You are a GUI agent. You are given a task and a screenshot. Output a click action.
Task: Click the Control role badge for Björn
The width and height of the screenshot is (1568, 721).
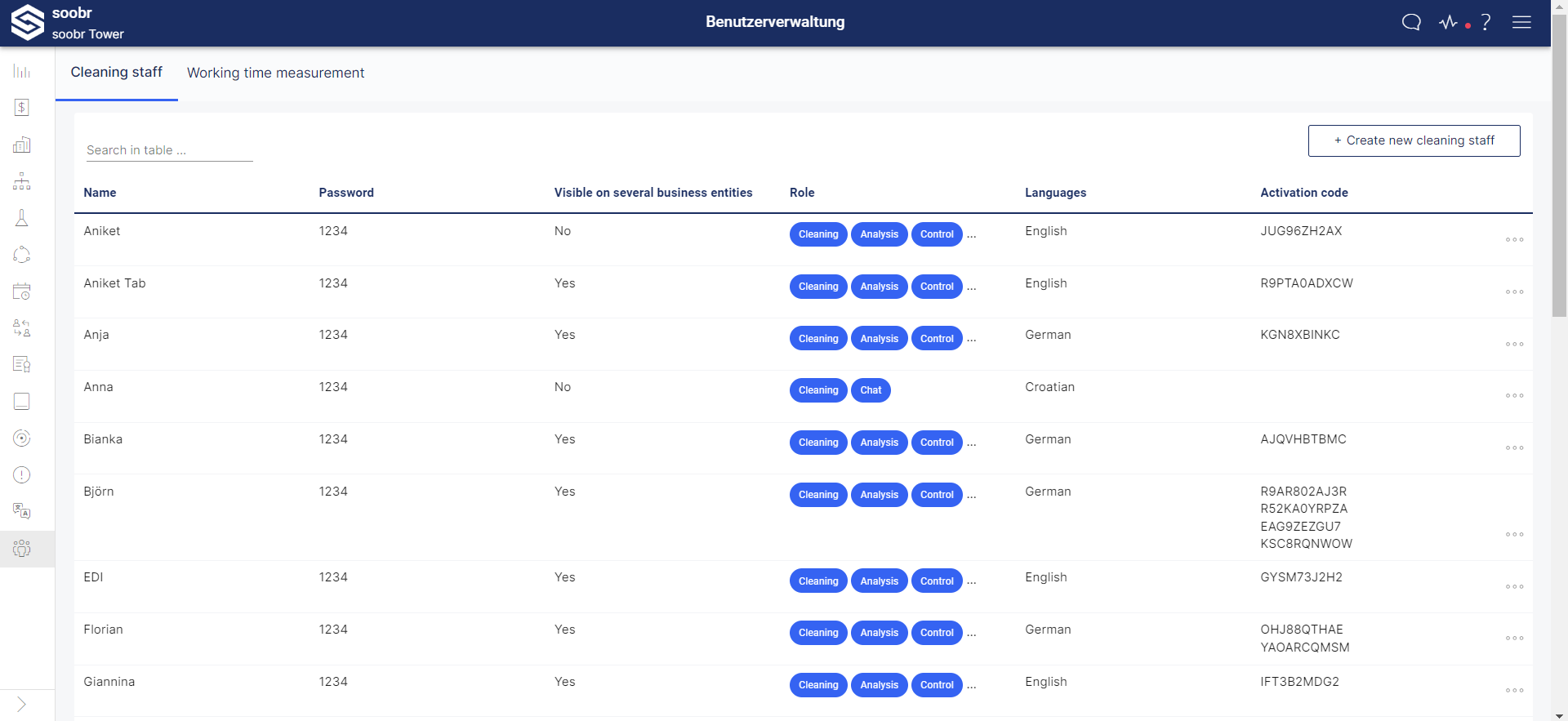tap(937, 495)
